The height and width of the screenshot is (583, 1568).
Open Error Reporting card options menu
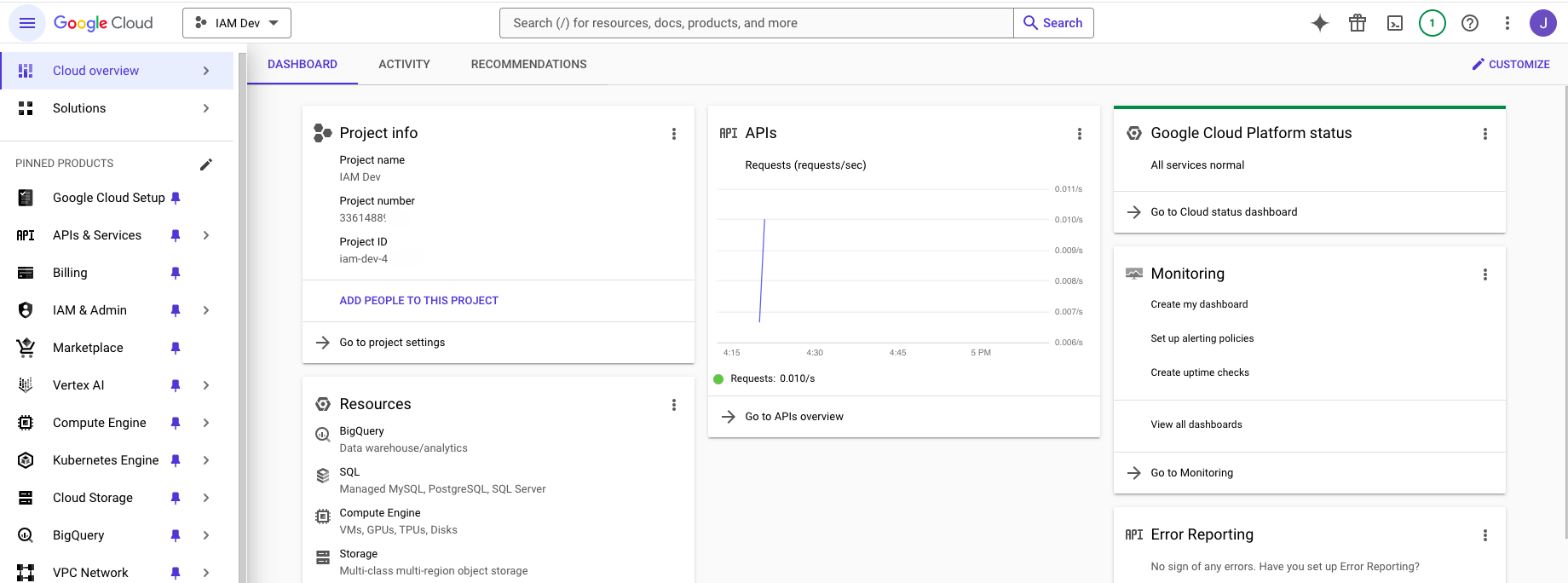1485,535
